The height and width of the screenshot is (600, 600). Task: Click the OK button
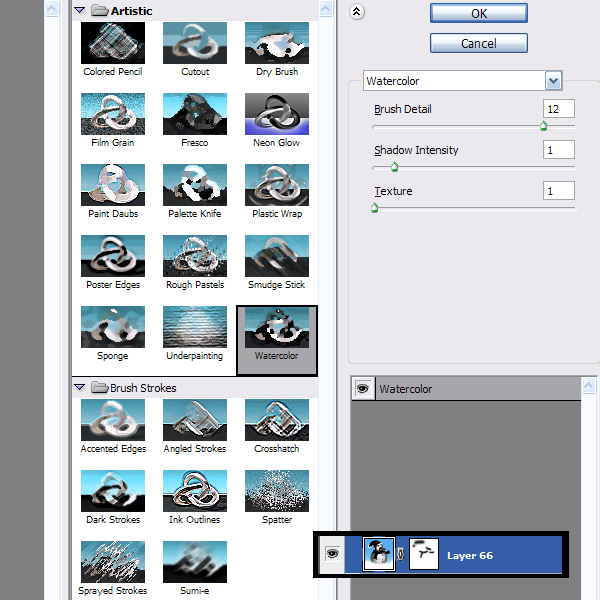pos(478,13)
